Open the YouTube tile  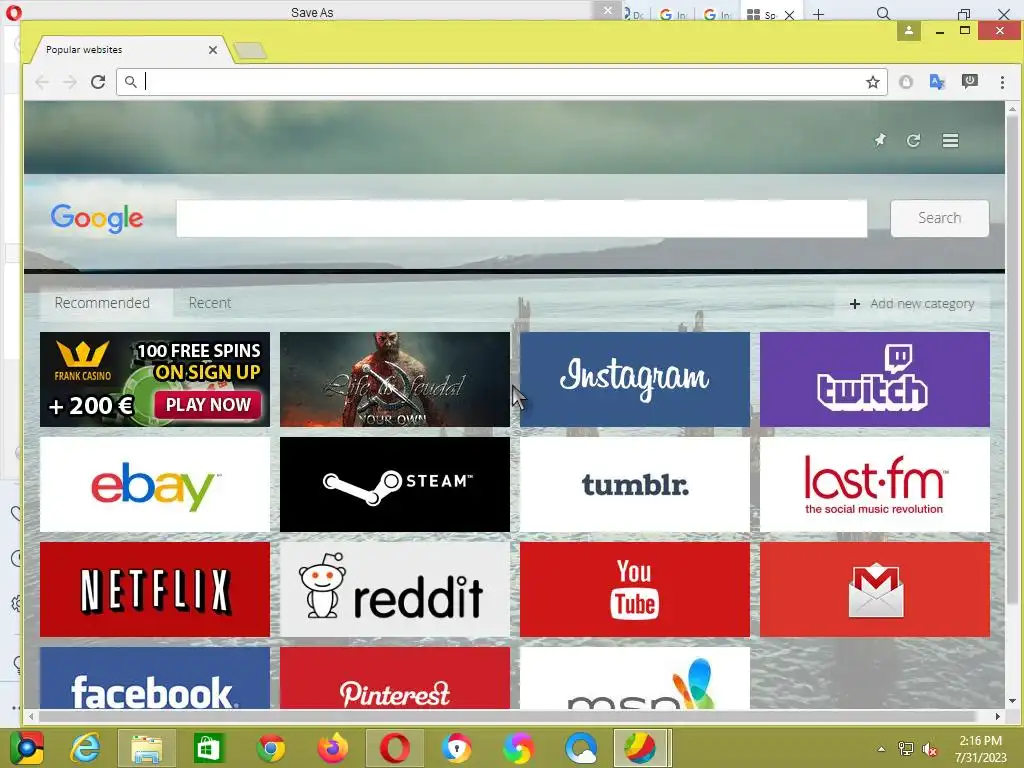(x=635, y=589)
